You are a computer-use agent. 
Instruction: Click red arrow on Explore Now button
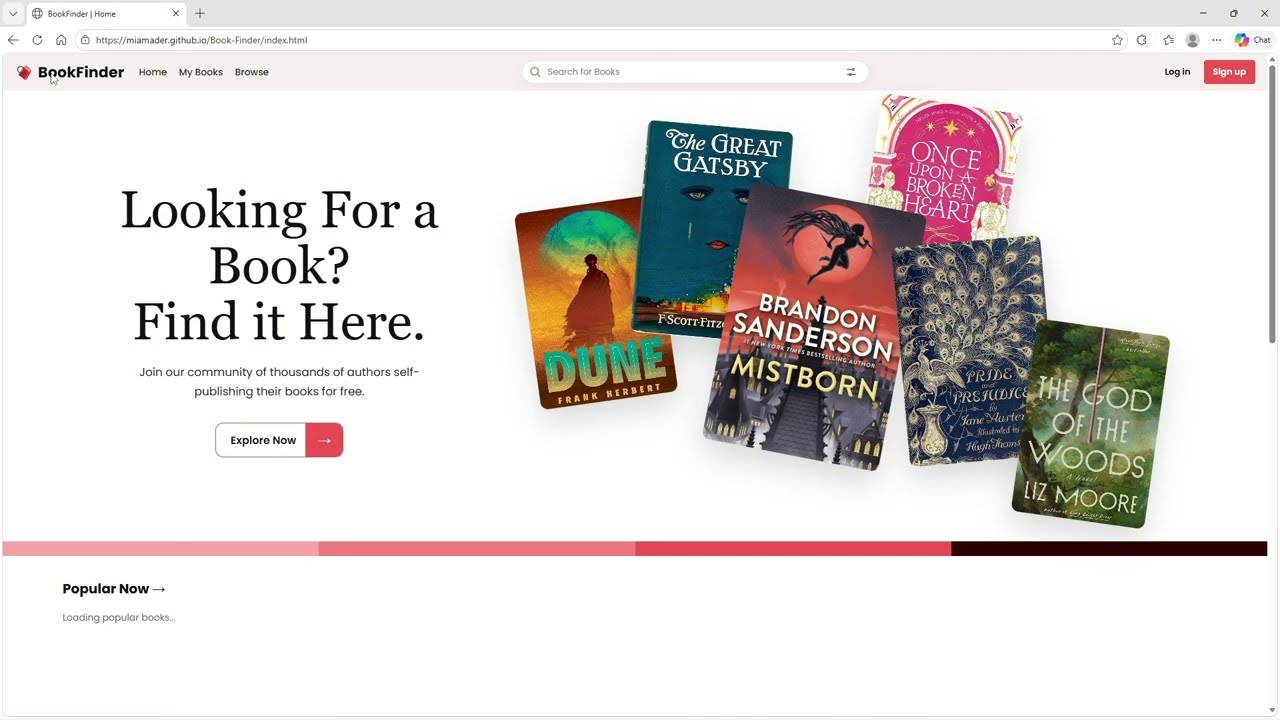coord(324,440)
